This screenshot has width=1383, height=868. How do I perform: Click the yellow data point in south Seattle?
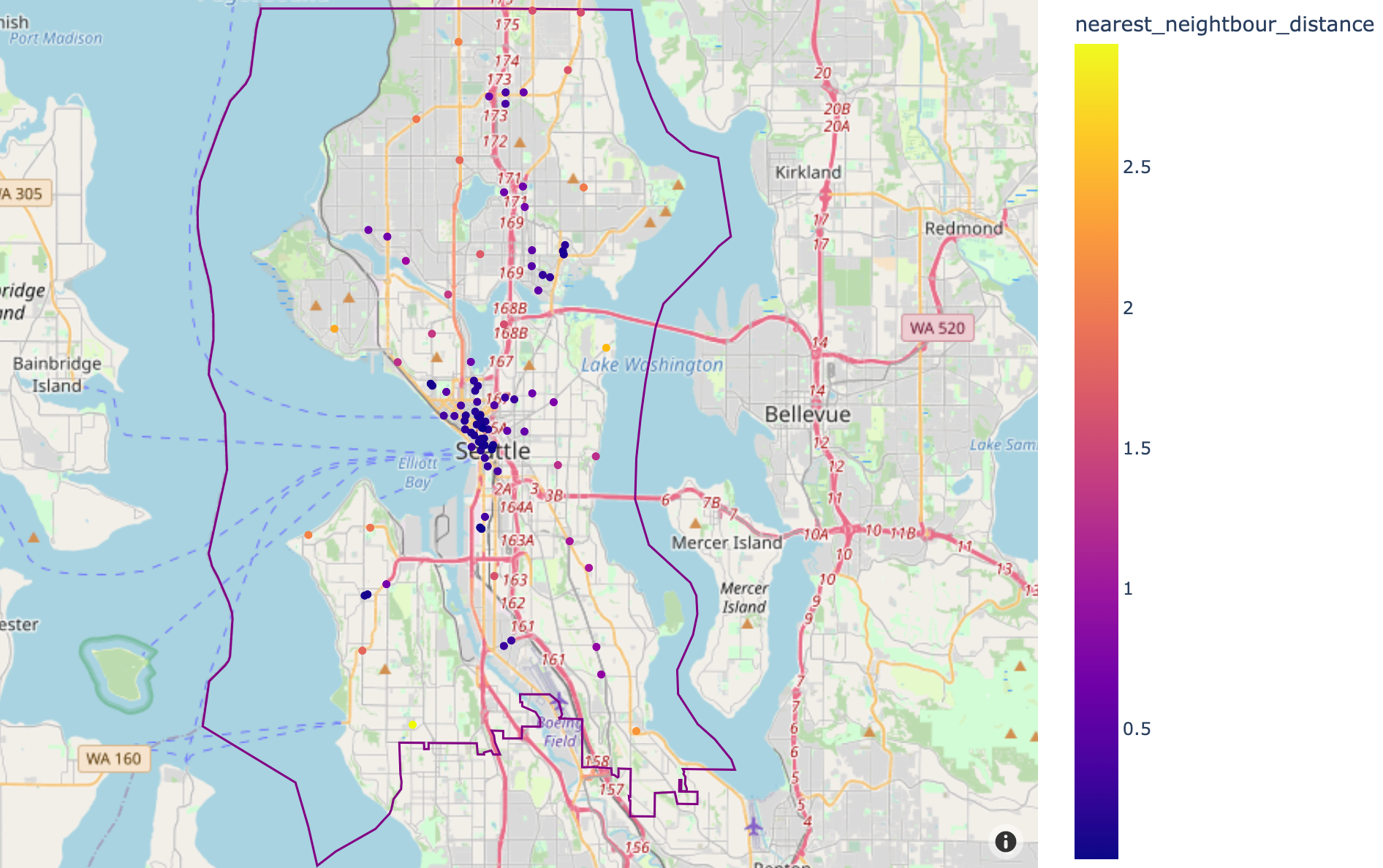(412, 725)
